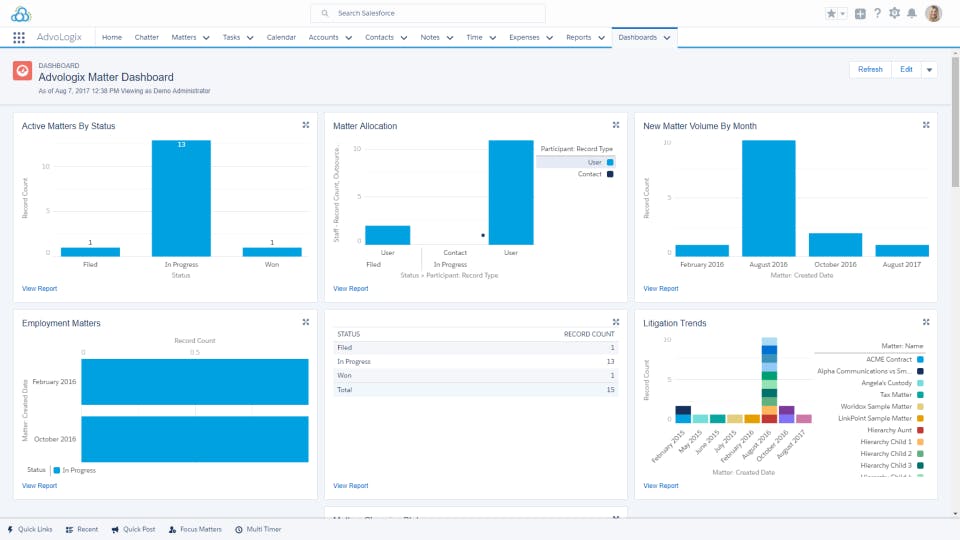
Task: Open the Multi Timer utility
Action: 258,529
